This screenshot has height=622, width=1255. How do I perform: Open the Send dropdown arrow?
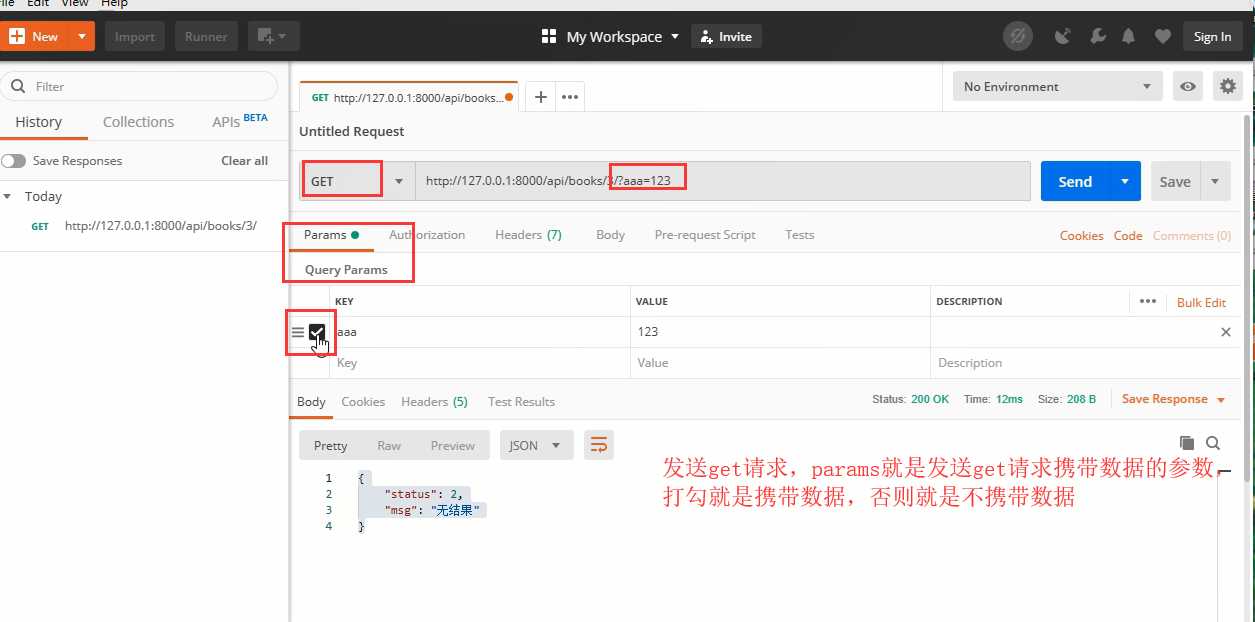pyautogui.click(x=1125, y=182)
